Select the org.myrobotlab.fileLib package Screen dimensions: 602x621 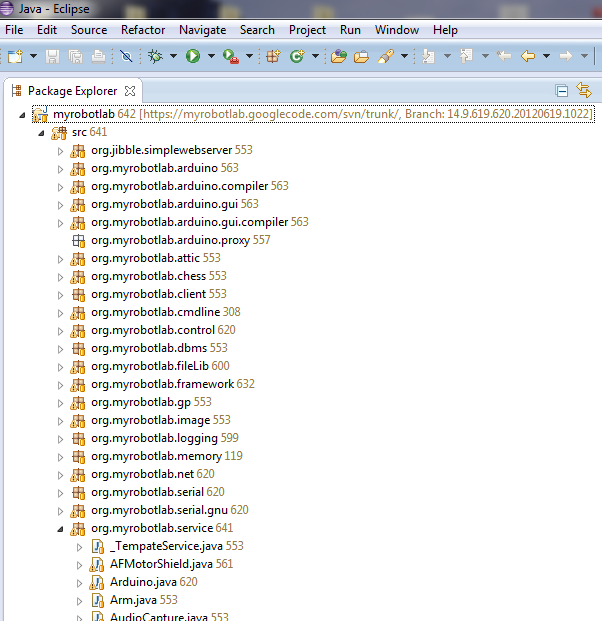coord(150,366)
